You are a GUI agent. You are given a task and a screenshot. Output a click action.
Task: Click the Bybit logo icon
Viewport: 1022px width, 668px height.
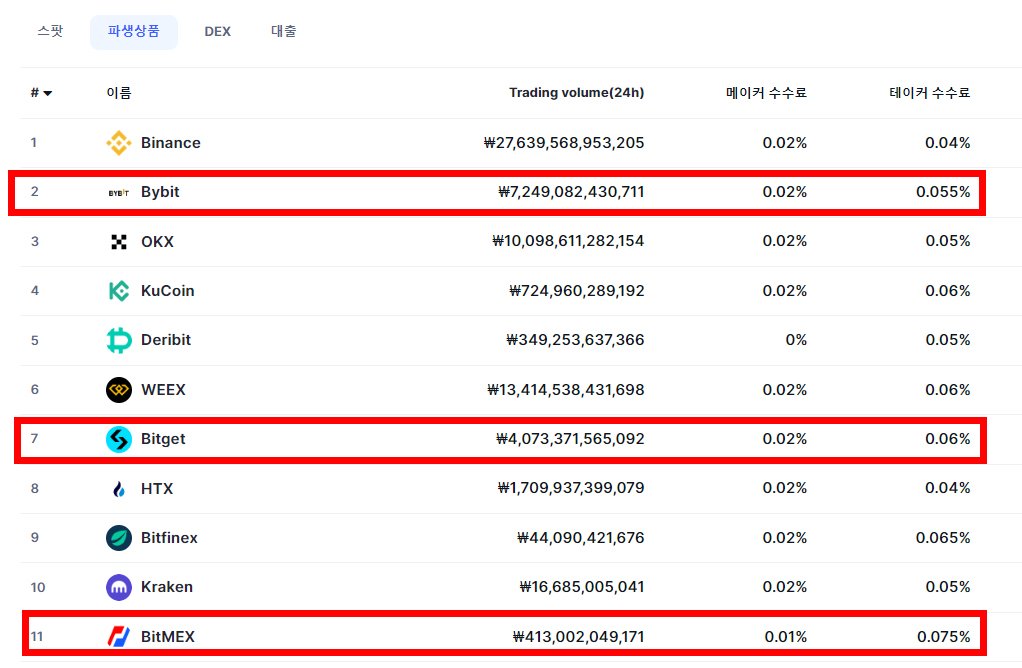point(119,192)
